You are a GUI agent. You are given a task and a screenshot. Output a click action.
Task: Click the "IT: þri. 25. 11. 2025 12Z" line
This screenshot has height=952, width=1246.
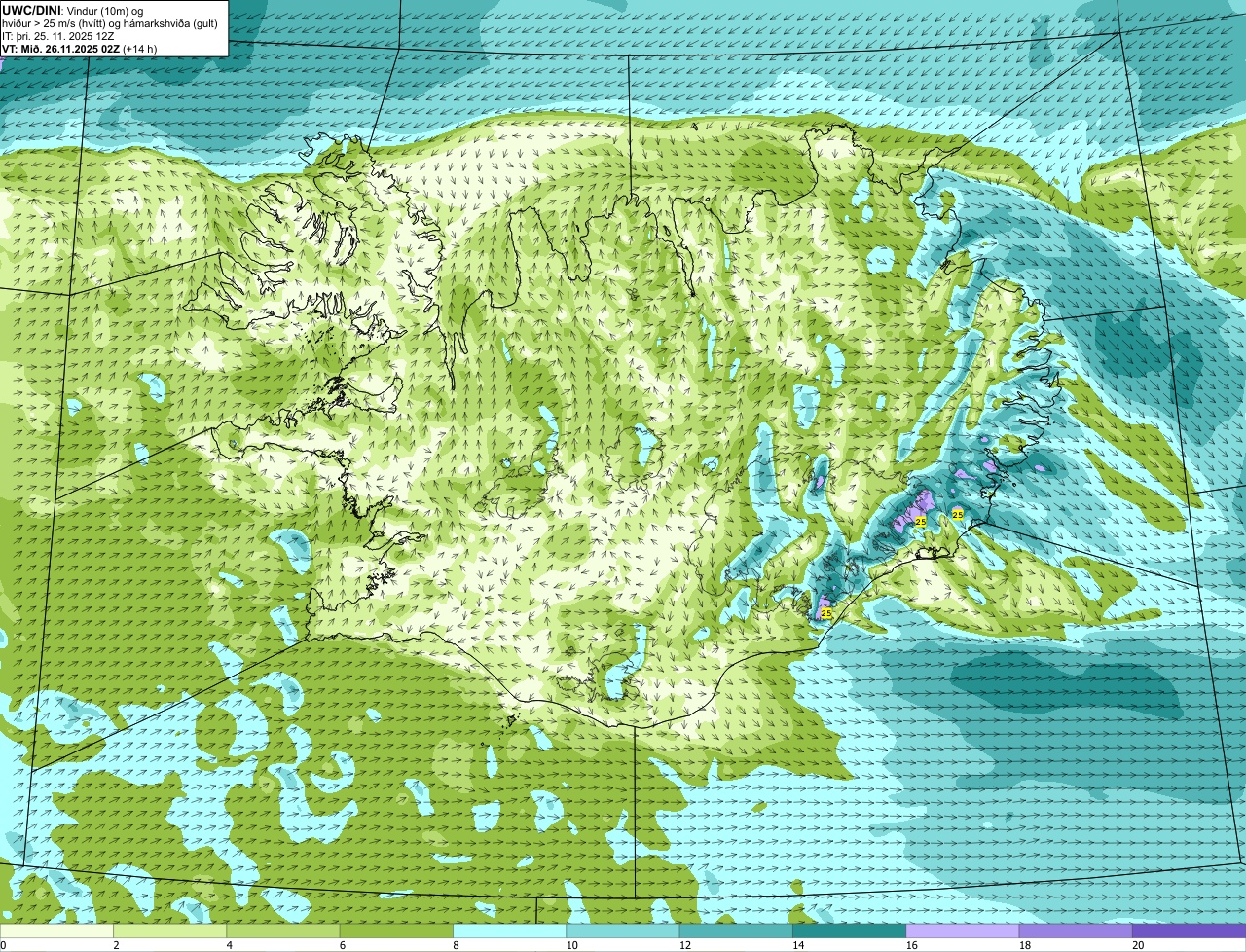click(58, 36)
